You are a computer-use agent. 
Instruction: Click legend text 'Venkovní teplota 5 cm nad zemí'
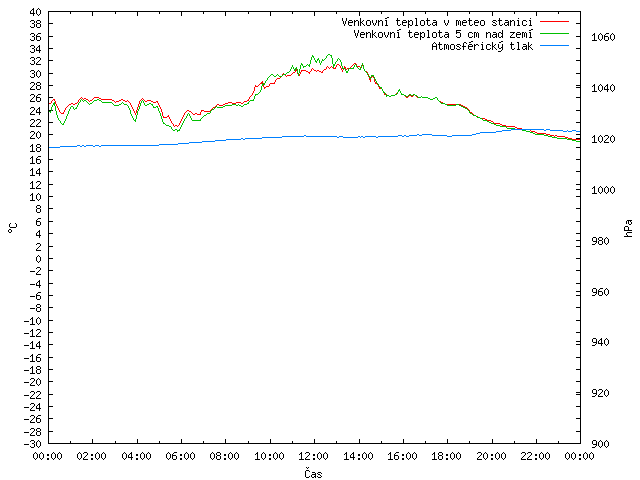(x=443, y=34)
